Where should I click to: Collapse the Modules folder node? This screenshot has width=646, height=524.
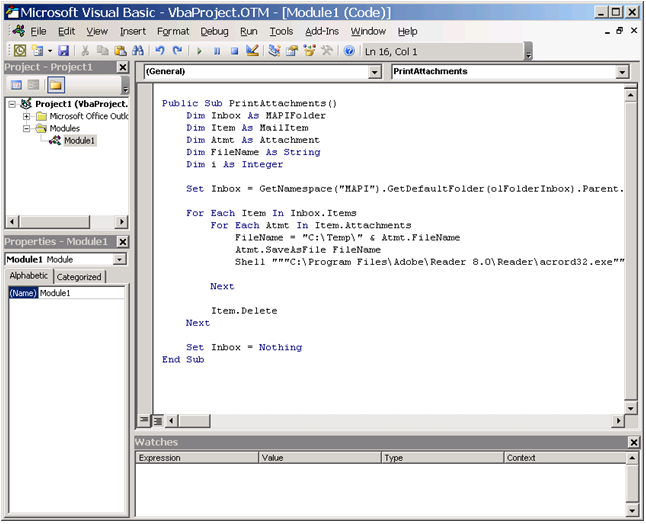click(26, 129)
